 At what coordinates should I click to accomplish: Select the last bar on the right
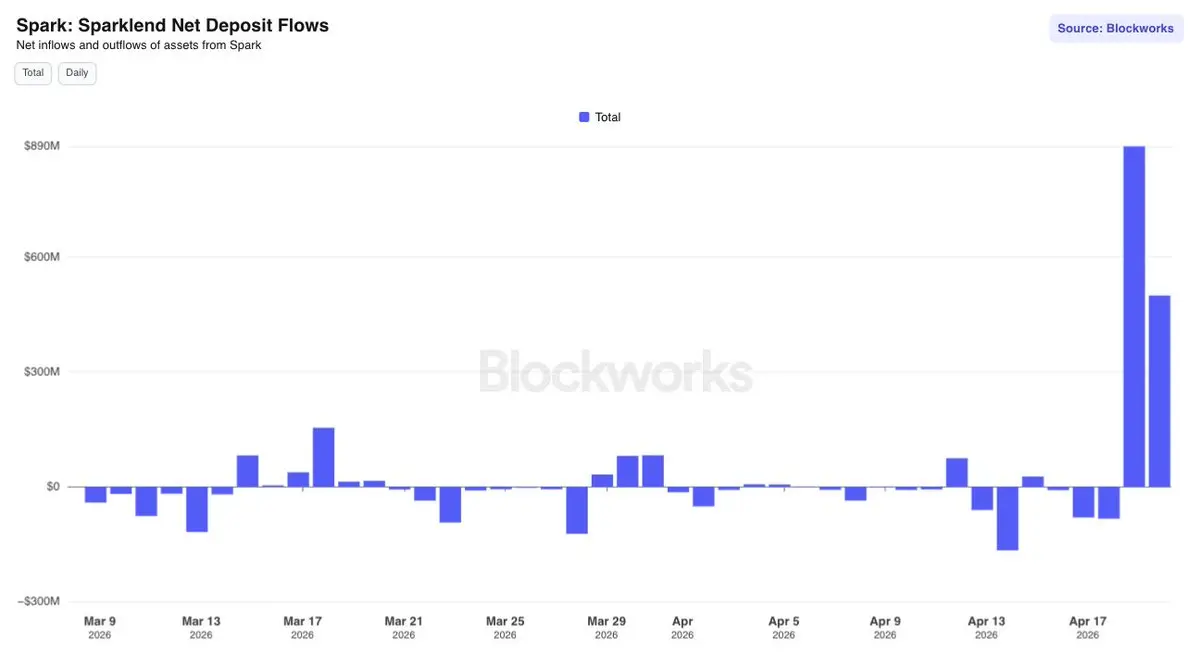pyautogui.click(x=1159, y=391)
